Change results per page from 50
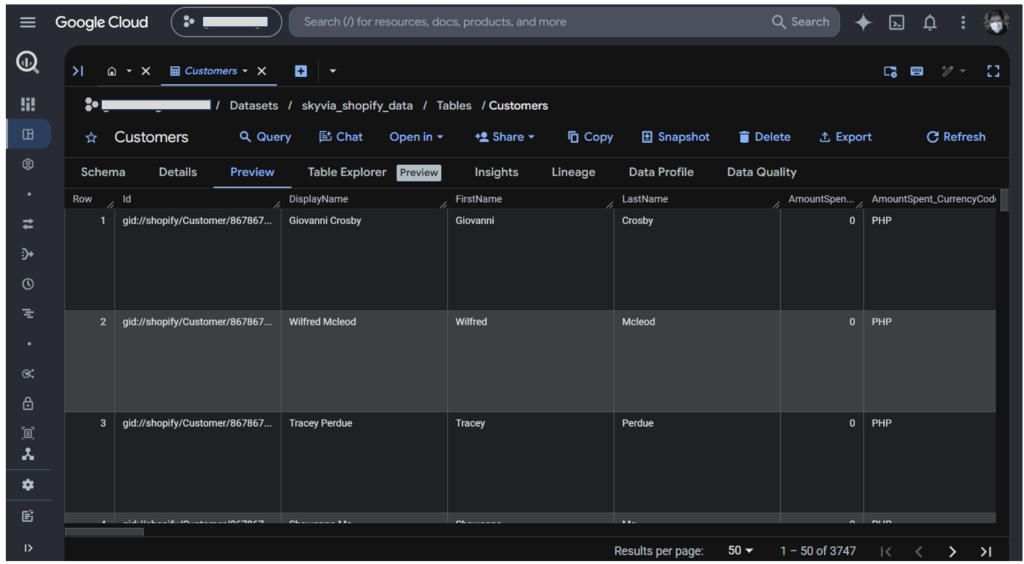This screenshot has width=1024, height=564. pos(741,552)
